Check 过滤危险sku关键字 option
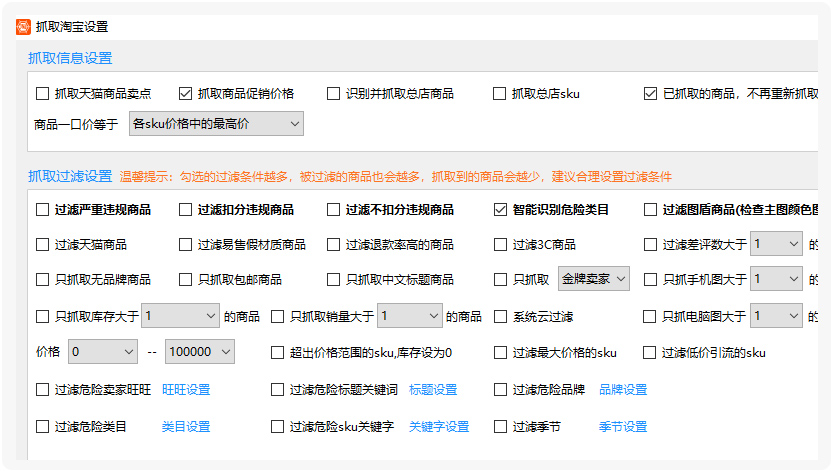 277,427
